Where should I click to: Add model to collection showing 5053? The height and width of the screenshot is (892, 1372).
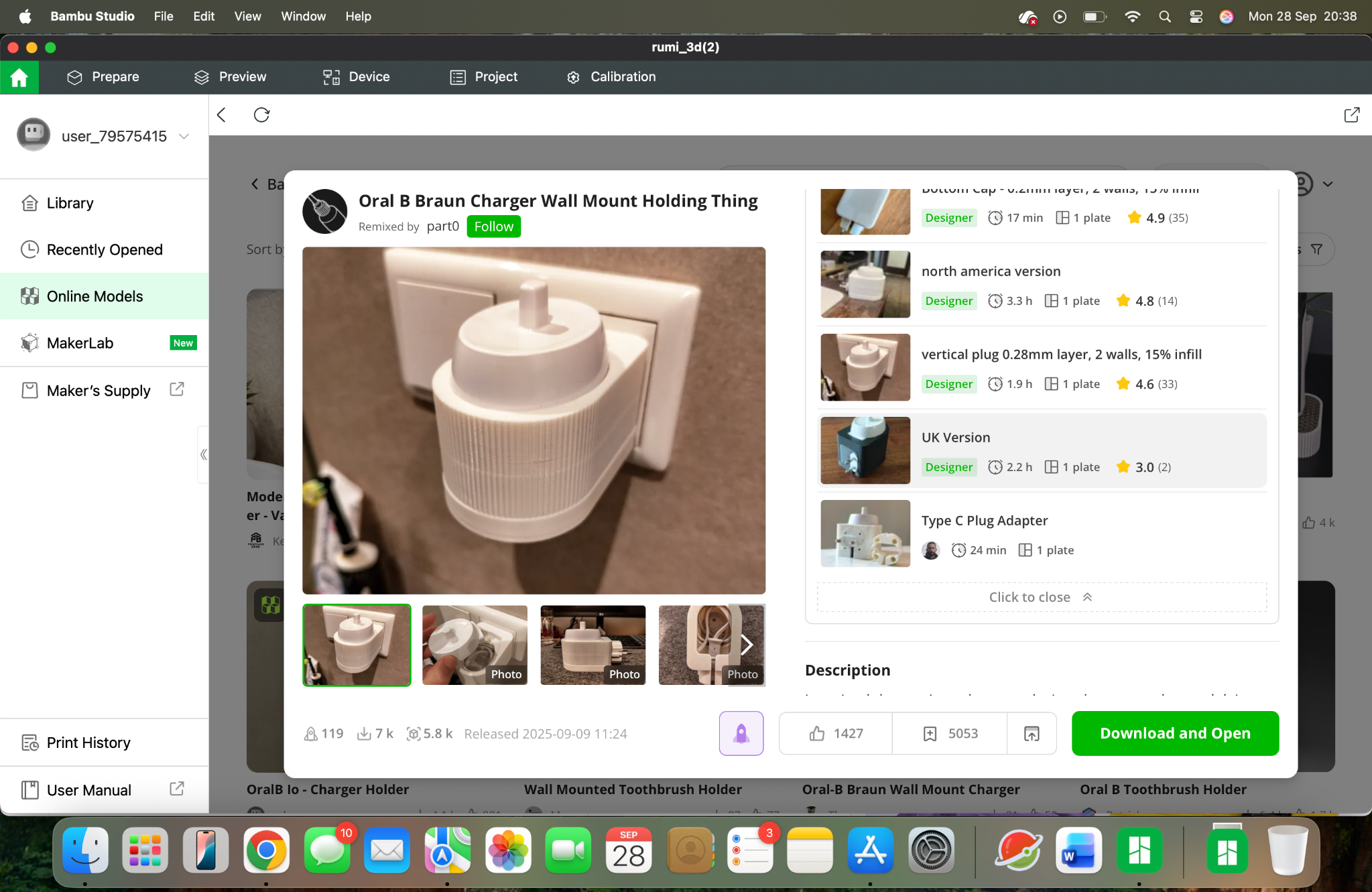(x=950, y=733)
